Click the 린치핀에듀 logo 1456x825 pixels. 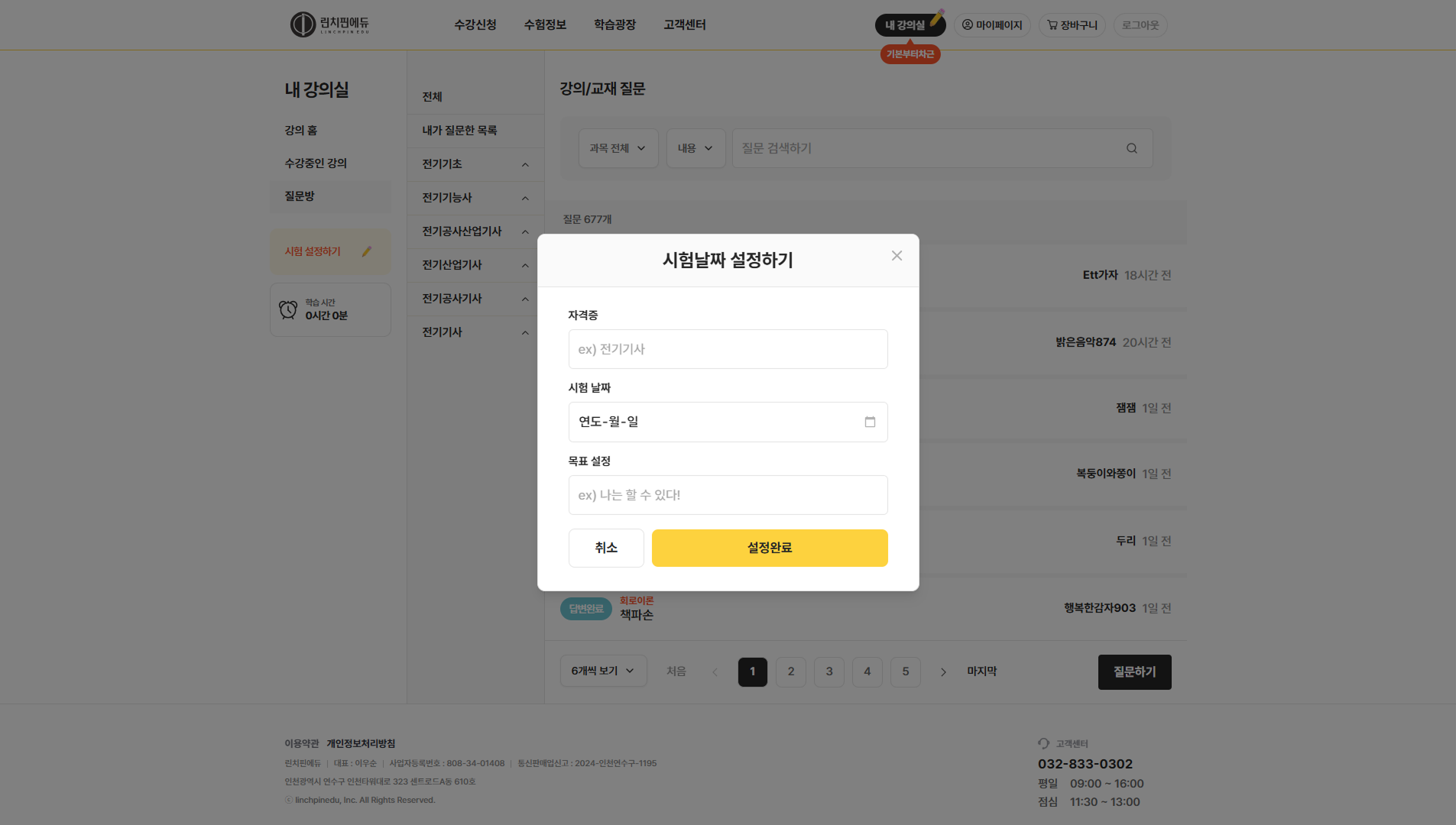[x=330, y=24]
